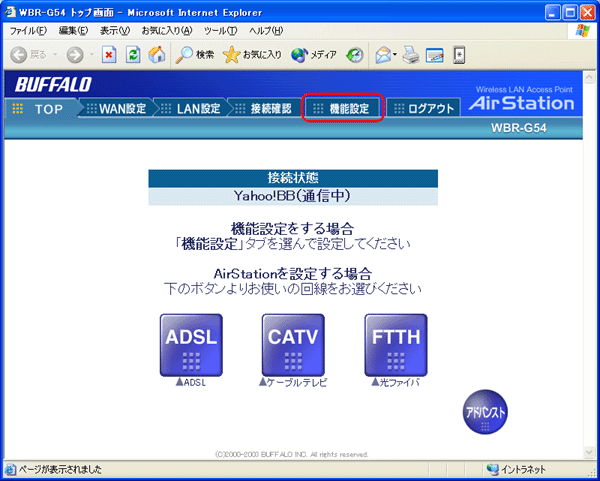Click the last toolbar icon after Edit
Image resolution: width=600 pixels, height=481 pixels.
459,56
